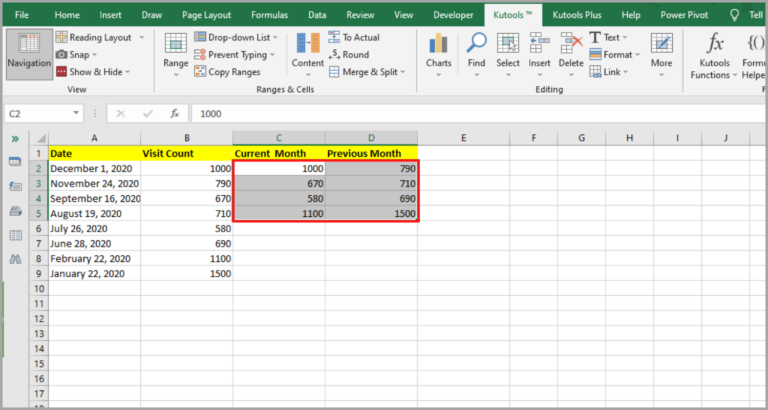Screen dimensions: 768x410
Task: Expand the left navigation sidebar arrows
Action: (x=15, y=138)
